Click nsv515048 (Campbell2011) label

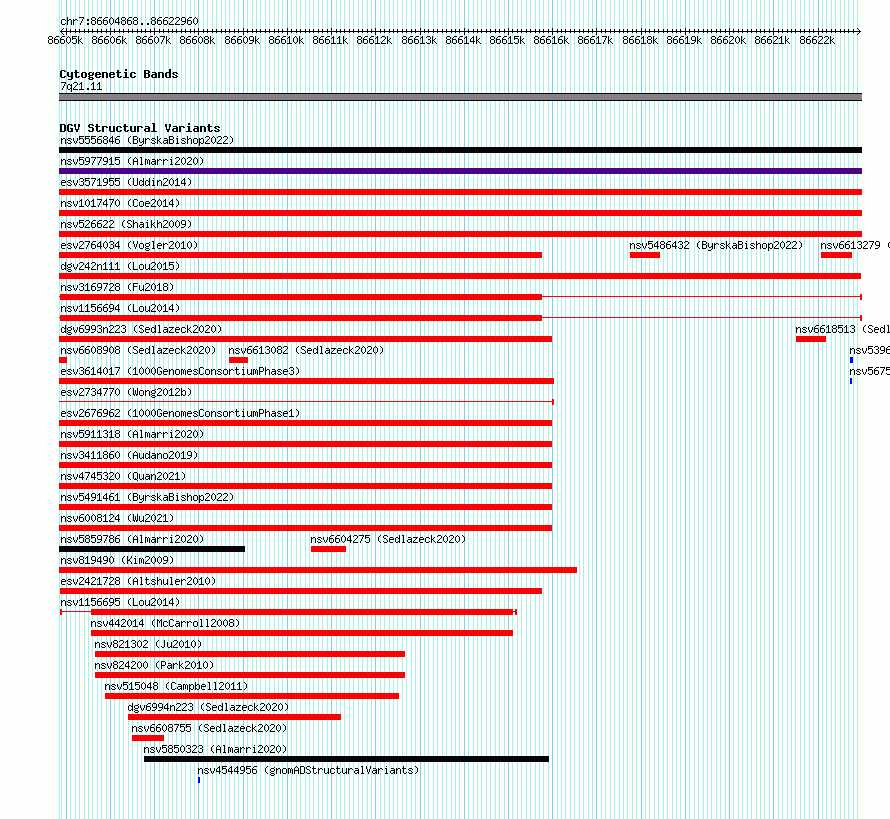pyautogui.click(x=177, y=686)
